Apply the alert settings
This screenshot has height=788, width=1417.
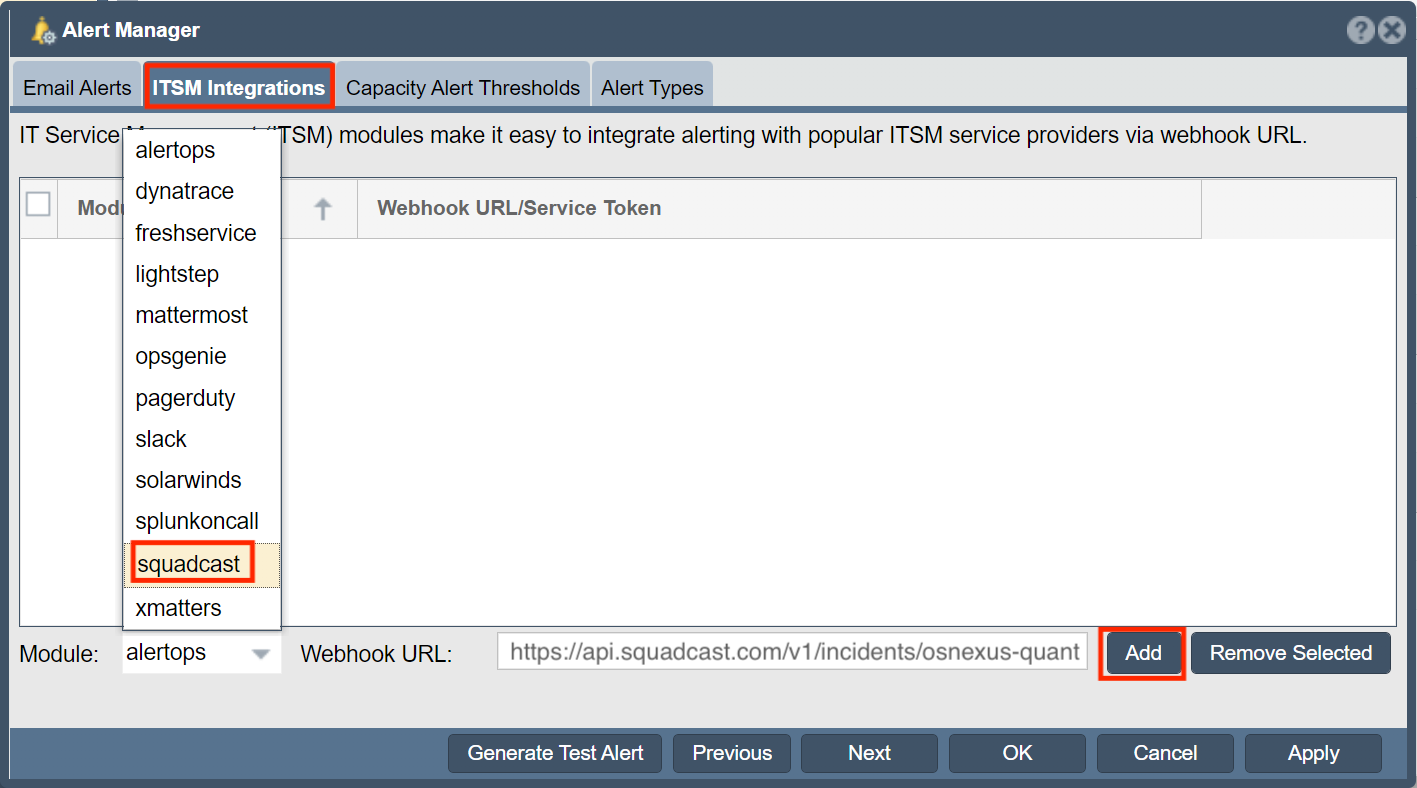pos(1313,753)
